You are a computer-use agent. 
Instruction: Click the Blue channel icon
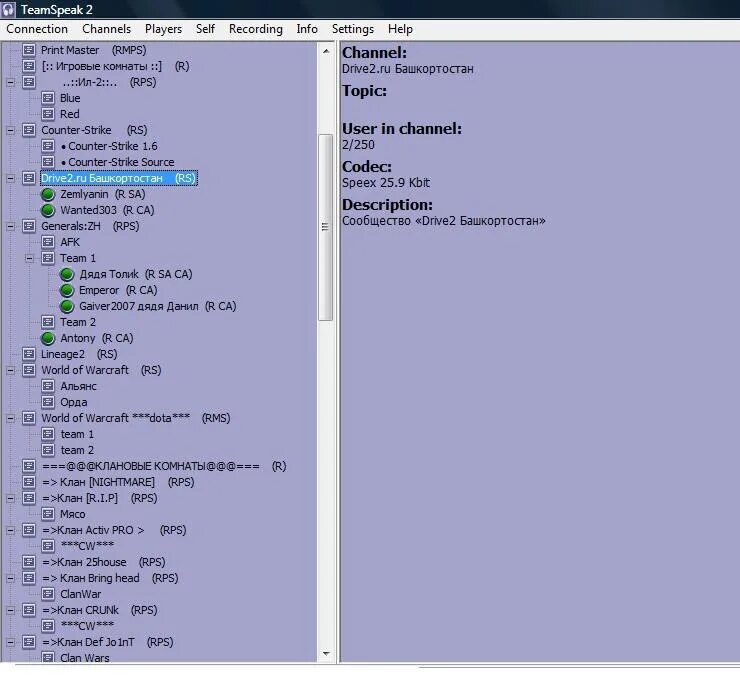[48, 98]
